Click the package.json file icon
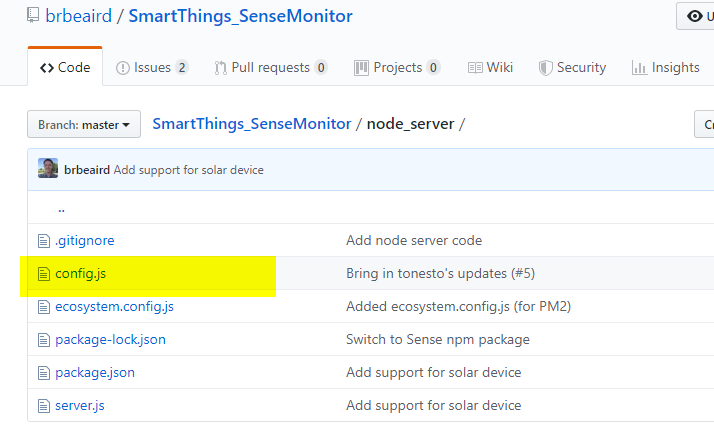 click(43, 372)
